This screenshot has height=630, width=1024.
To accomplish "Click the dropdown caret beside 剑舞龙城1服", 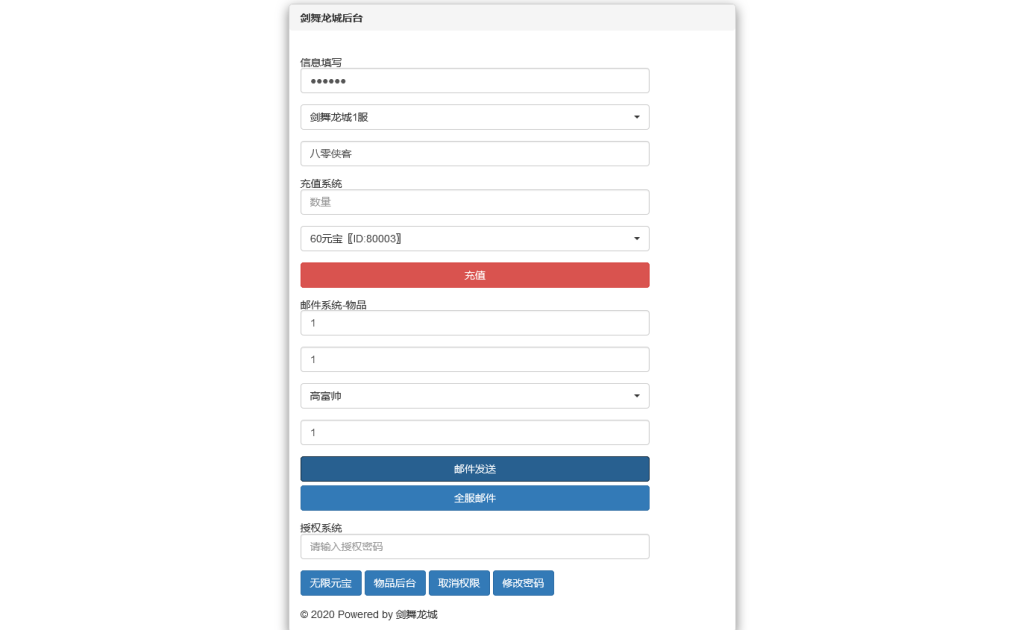I will pyautogui.click(x=637, y=117).
